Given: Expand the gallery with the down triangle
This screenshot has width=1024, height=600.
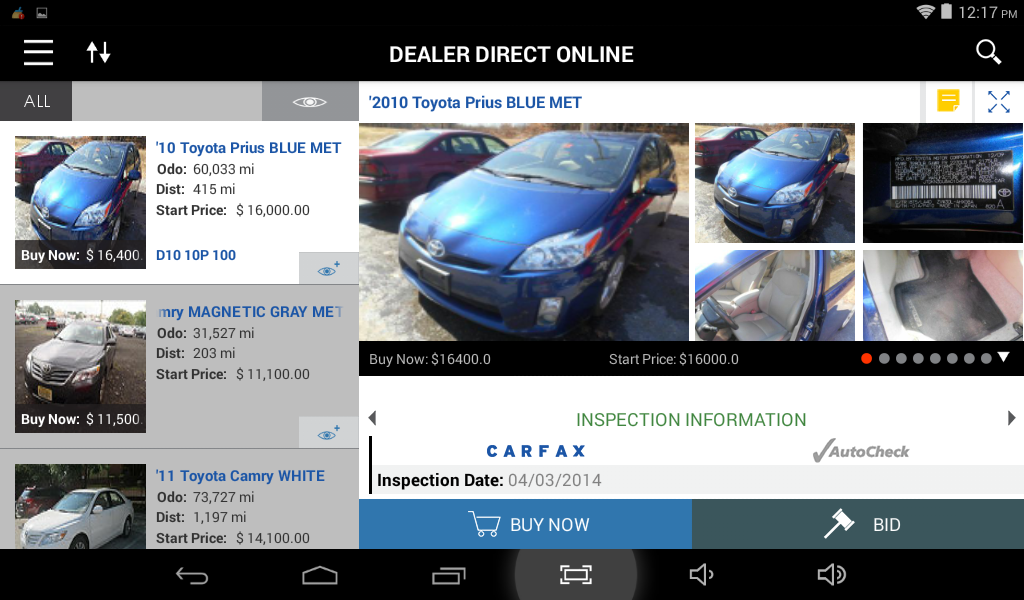Looking at the screenshot, I should [1004, 357].
